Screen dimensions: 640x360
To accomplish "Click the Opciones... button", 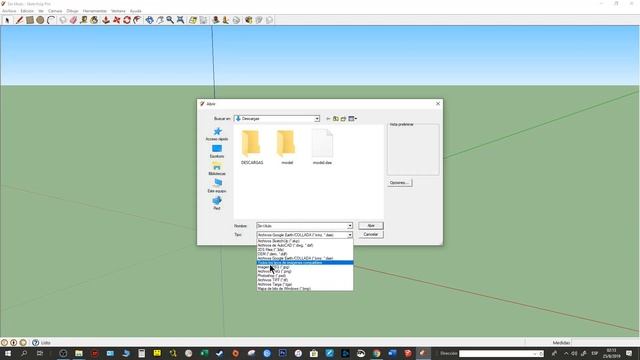I will pyautogui.click(x=399, y=183).
